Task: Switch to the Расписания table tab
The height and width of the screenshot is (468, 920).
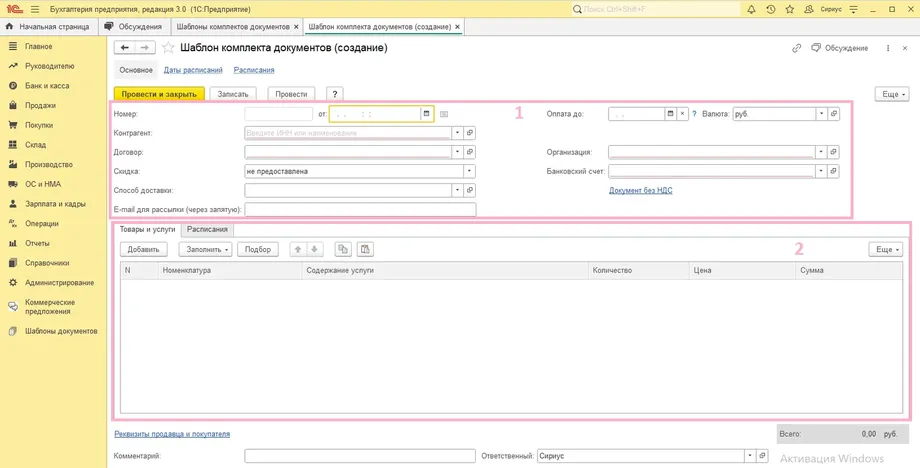Action: [x=207, y=229]
